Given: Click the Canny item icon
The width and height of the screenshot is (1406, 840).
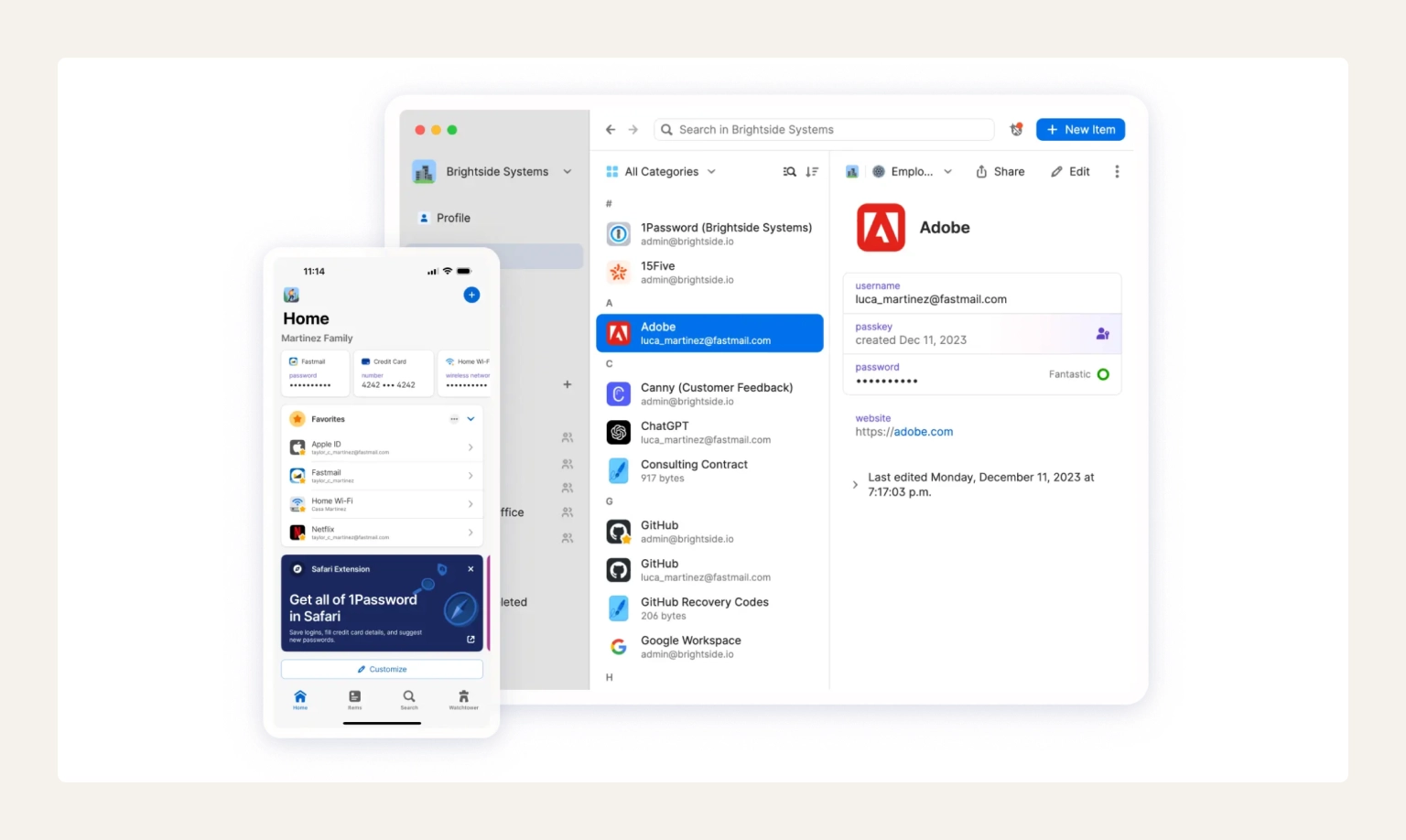Looking at the screenshot, I should click(x=619, y=394).
